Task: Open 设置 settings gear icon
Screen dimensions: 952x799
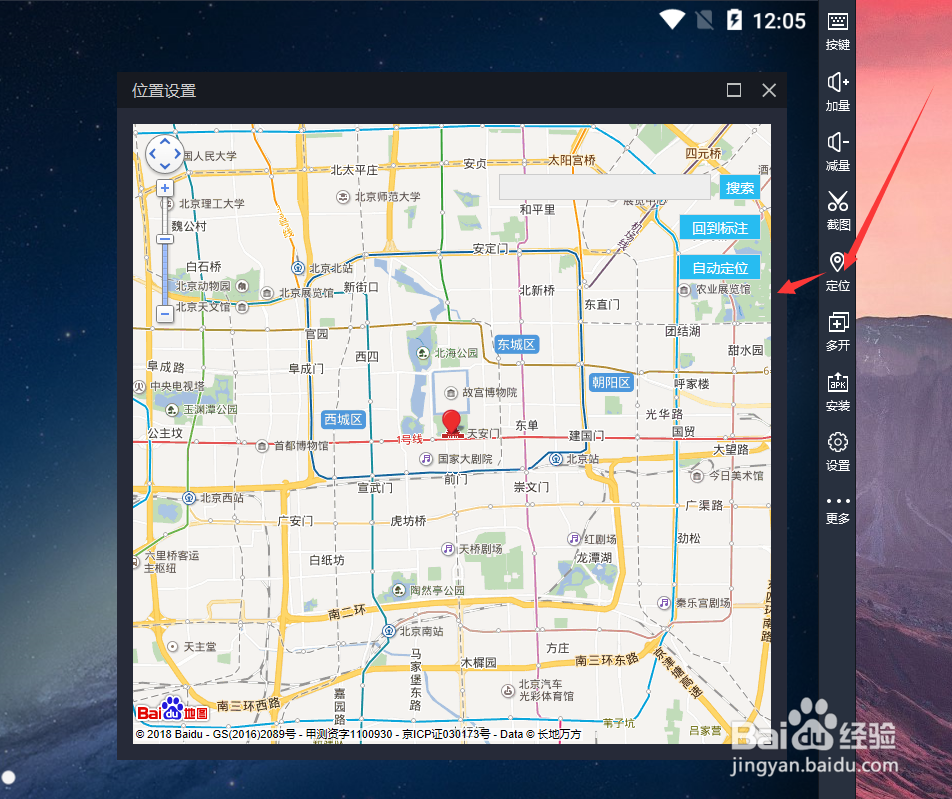Action: (x=837, y=450)
